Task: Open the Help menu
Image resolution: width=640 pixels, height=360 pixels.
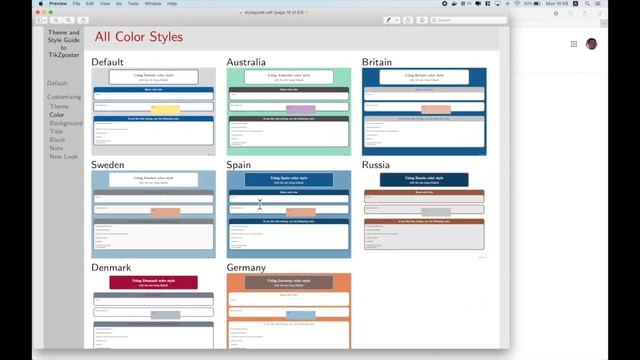Action: coord(172,4)
